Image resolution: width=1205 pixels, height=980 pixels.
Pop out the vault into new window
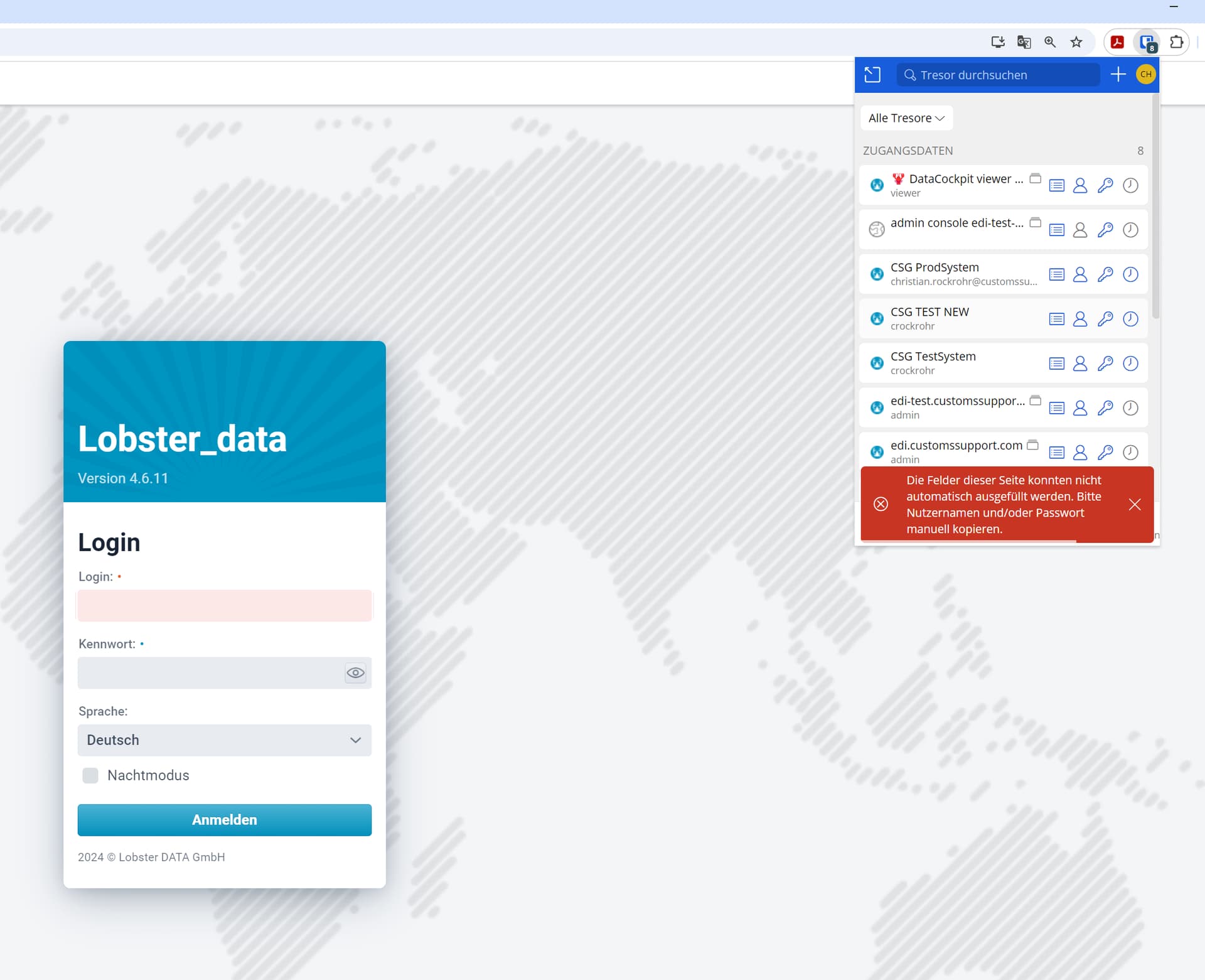point(872,75)
